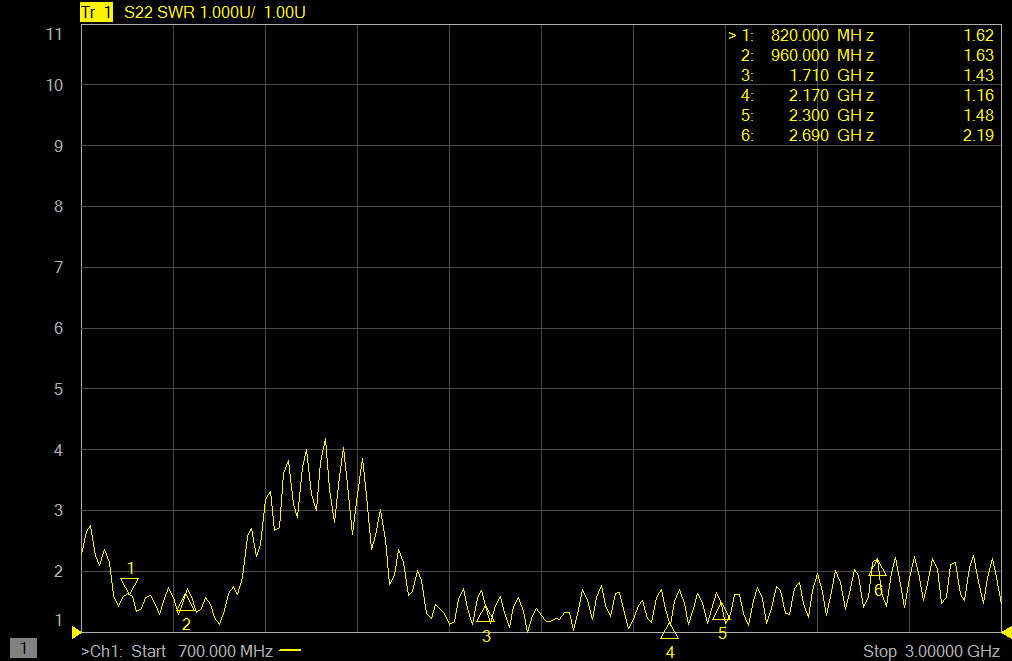Click the Start 700.000 MHz frequency label
Screen dimensions: 1012x661
(x=201, y=651)
